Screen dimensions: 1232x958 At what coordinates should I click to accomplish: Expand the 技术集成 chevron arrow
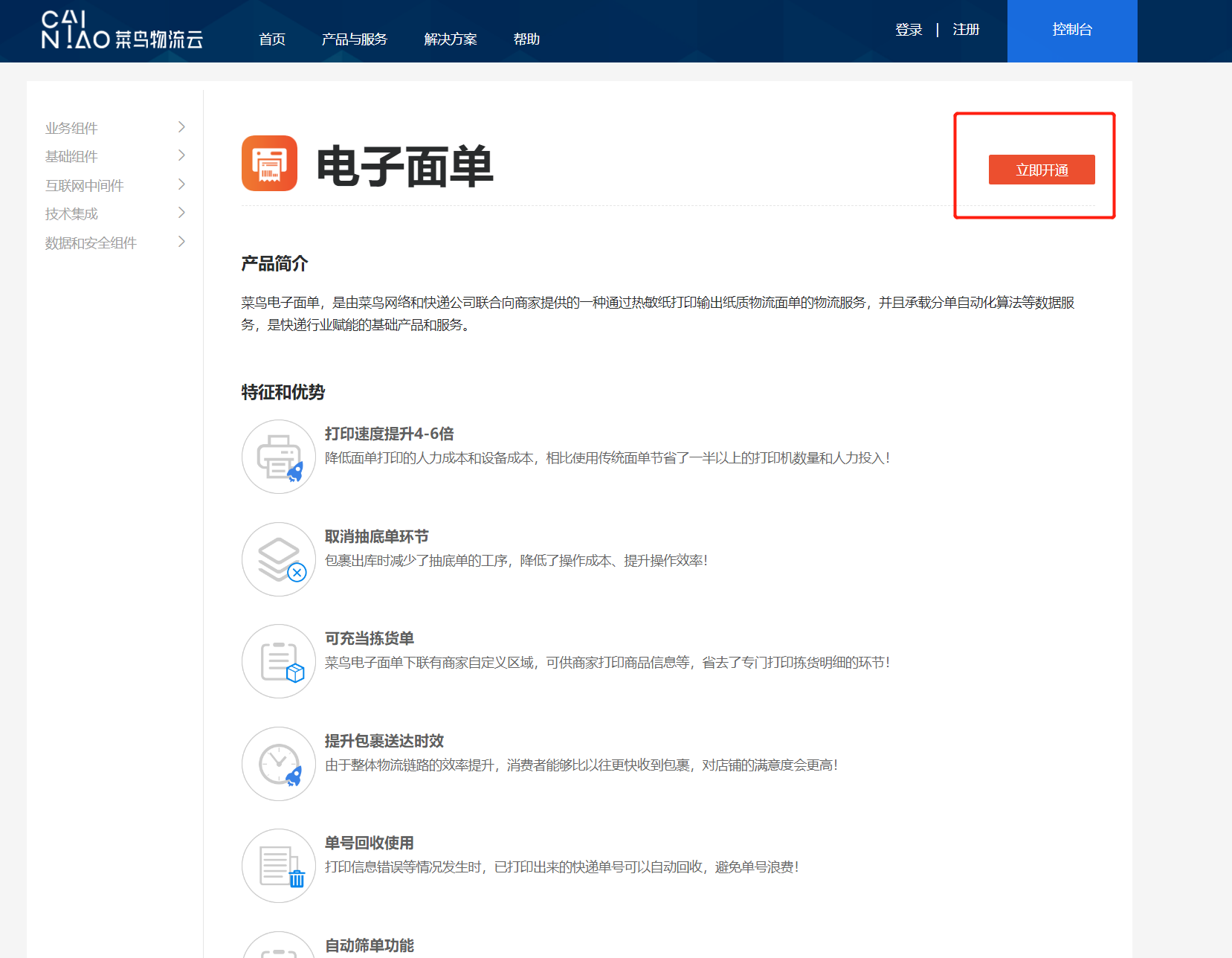pos(181,213)
